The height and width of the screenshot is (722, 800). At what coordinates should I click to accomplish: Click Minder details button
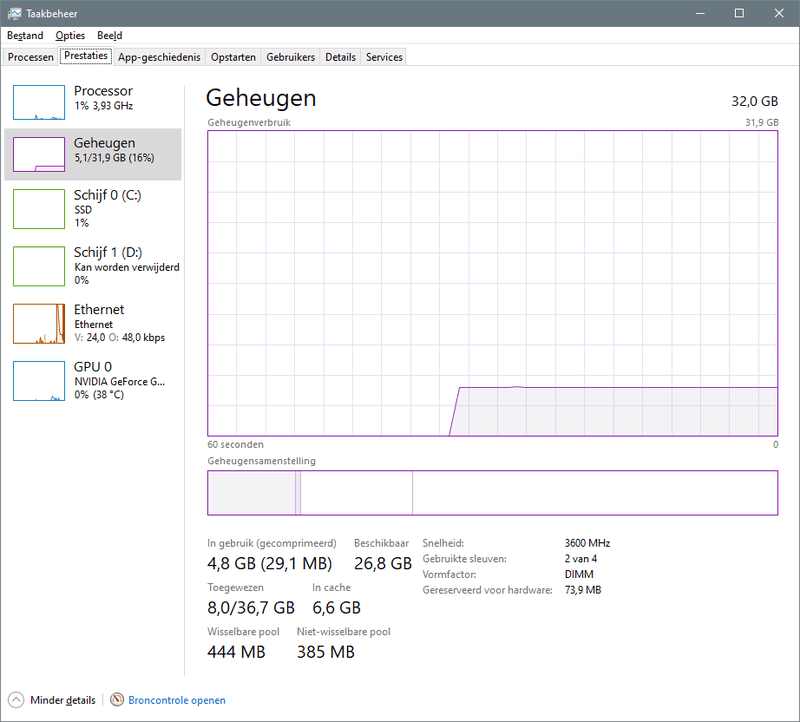point(63,700)
